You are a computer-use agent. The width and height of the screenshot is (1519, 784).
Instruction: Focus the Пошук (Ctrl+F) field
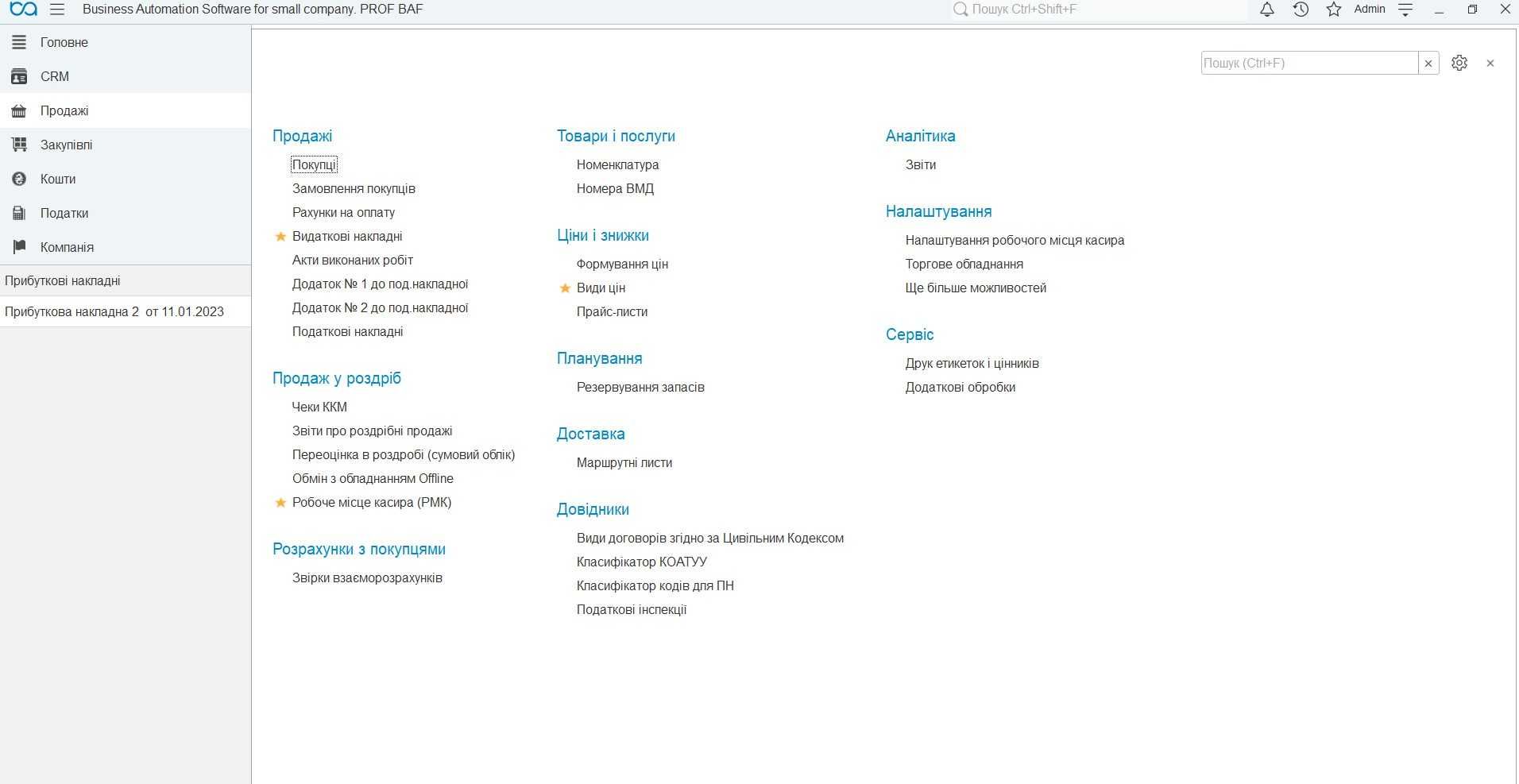point(1309,64)
